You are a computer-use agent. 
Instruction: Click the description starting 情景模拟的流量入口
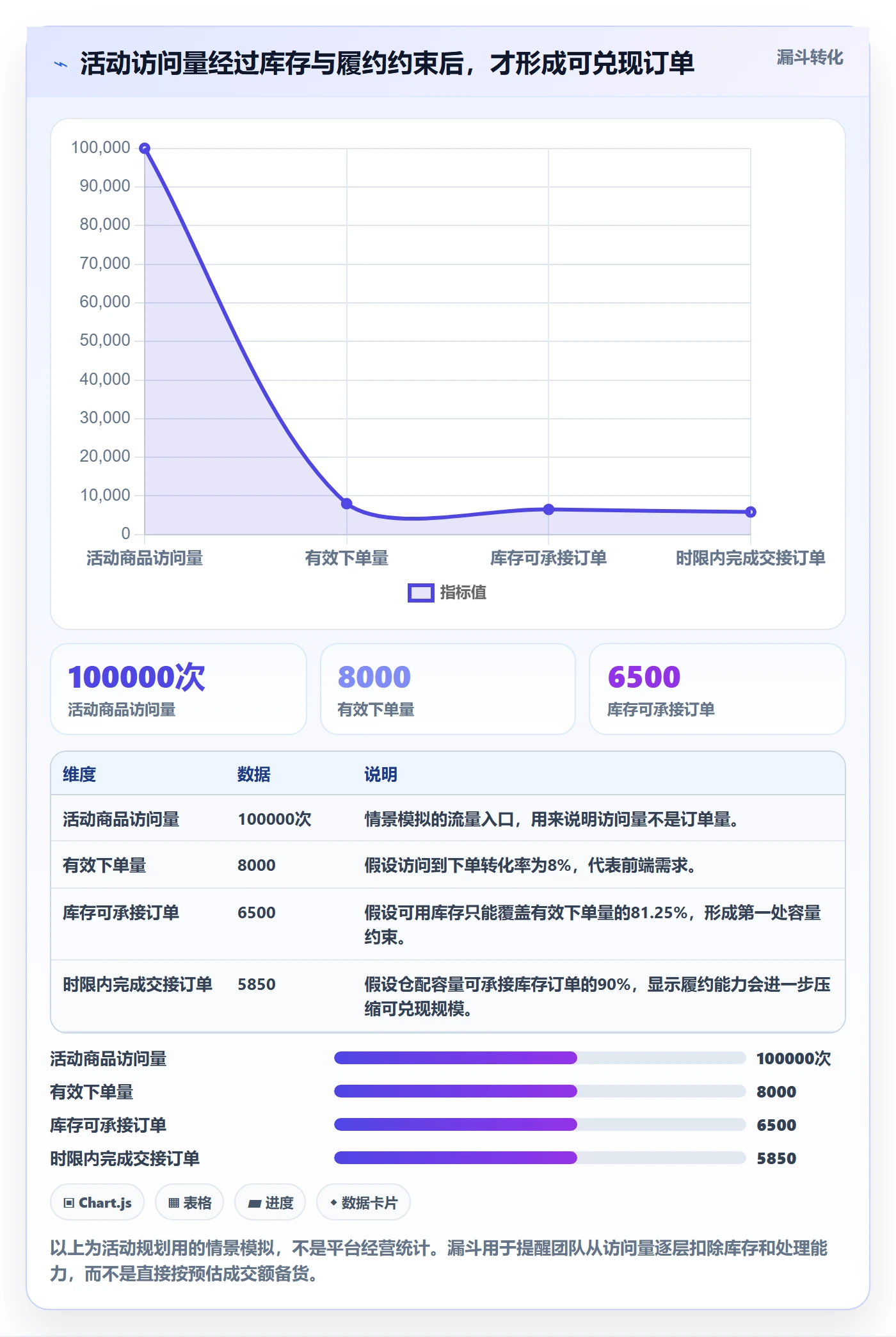click(x=552, y=820)
